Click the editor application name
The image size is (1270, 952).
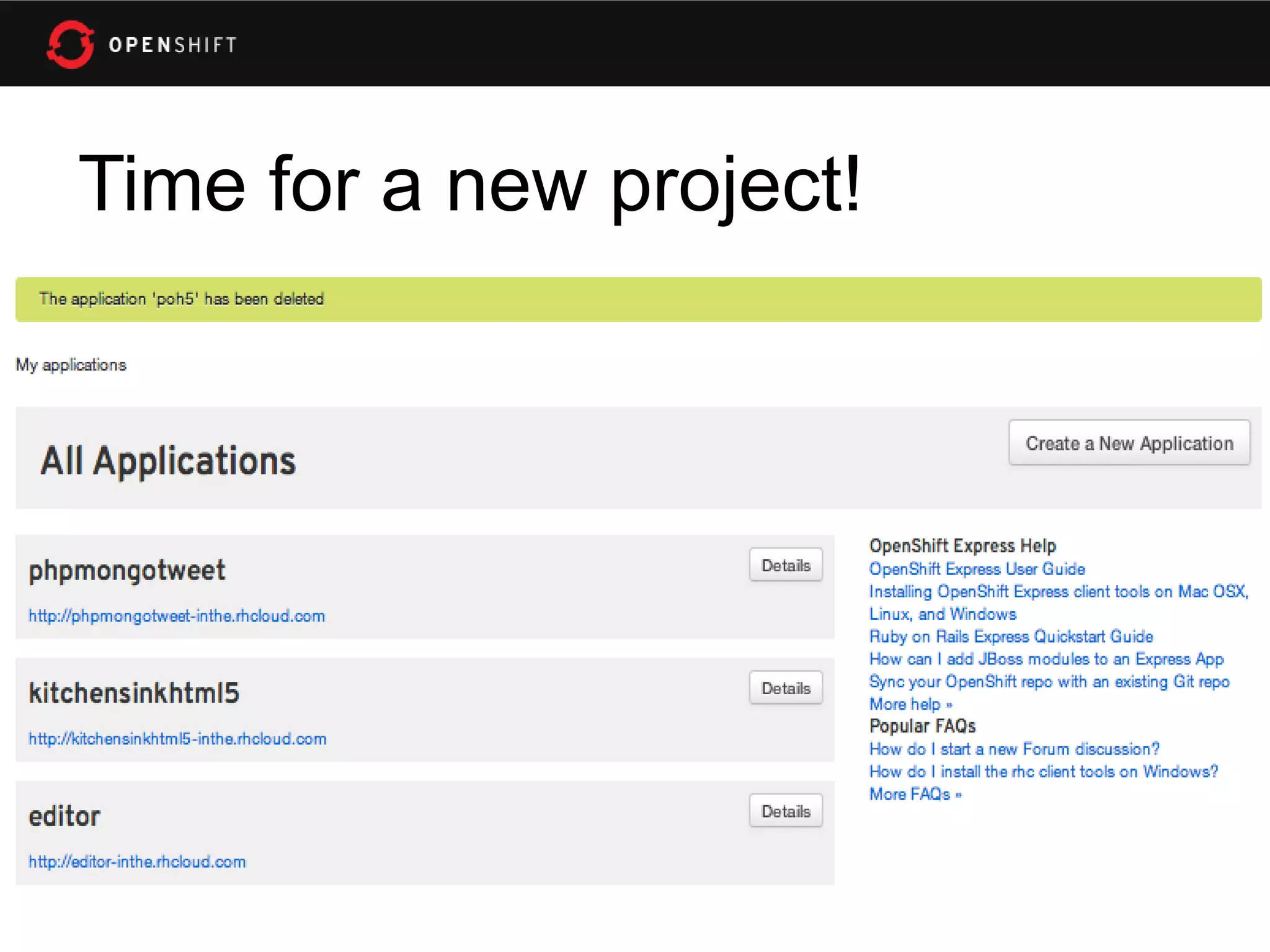(x=64, y=816)
